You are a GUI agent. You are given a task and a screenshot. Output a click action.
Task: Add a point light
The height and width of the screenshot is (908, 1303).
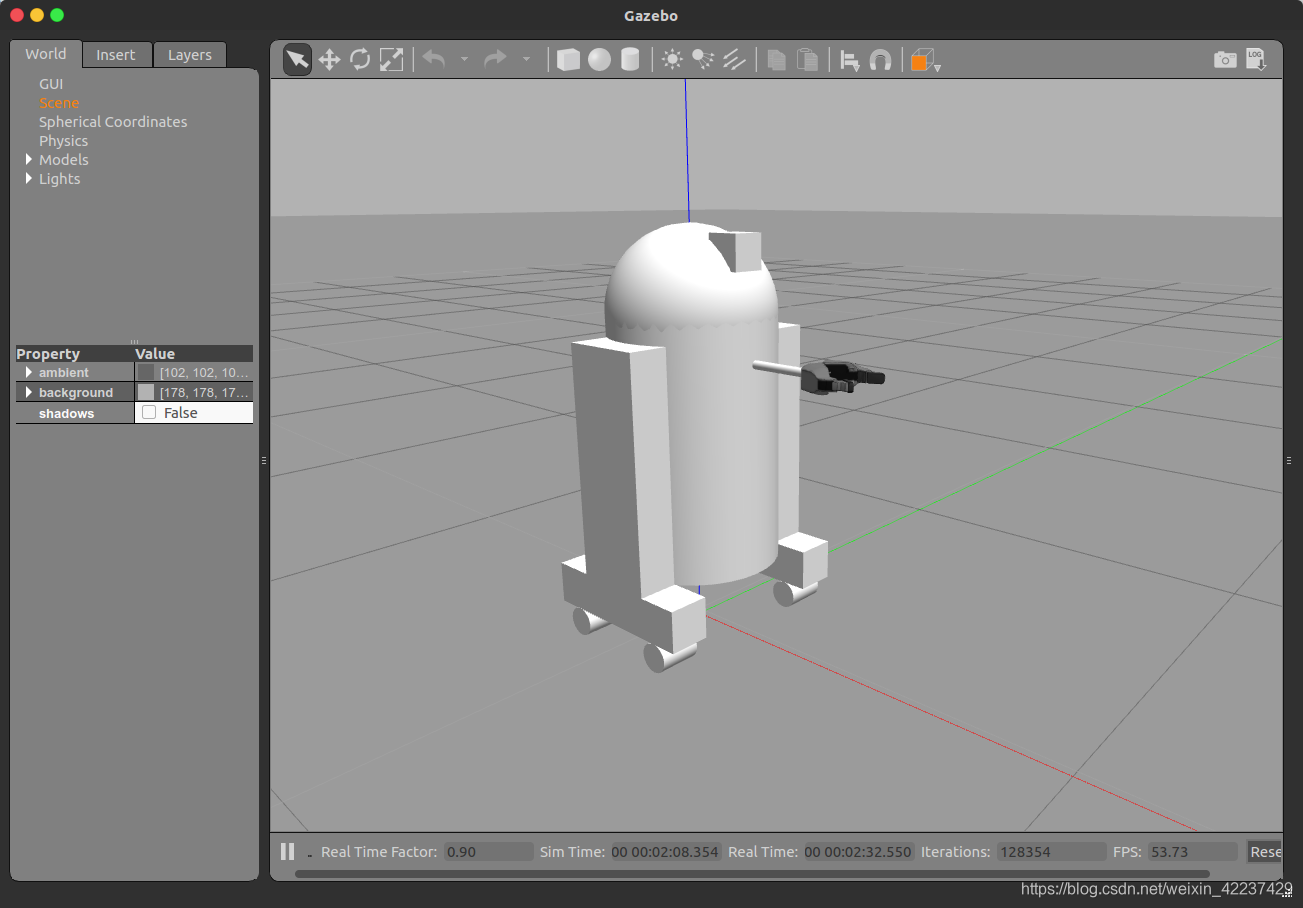pyautogui.click(x=672, y=60)
